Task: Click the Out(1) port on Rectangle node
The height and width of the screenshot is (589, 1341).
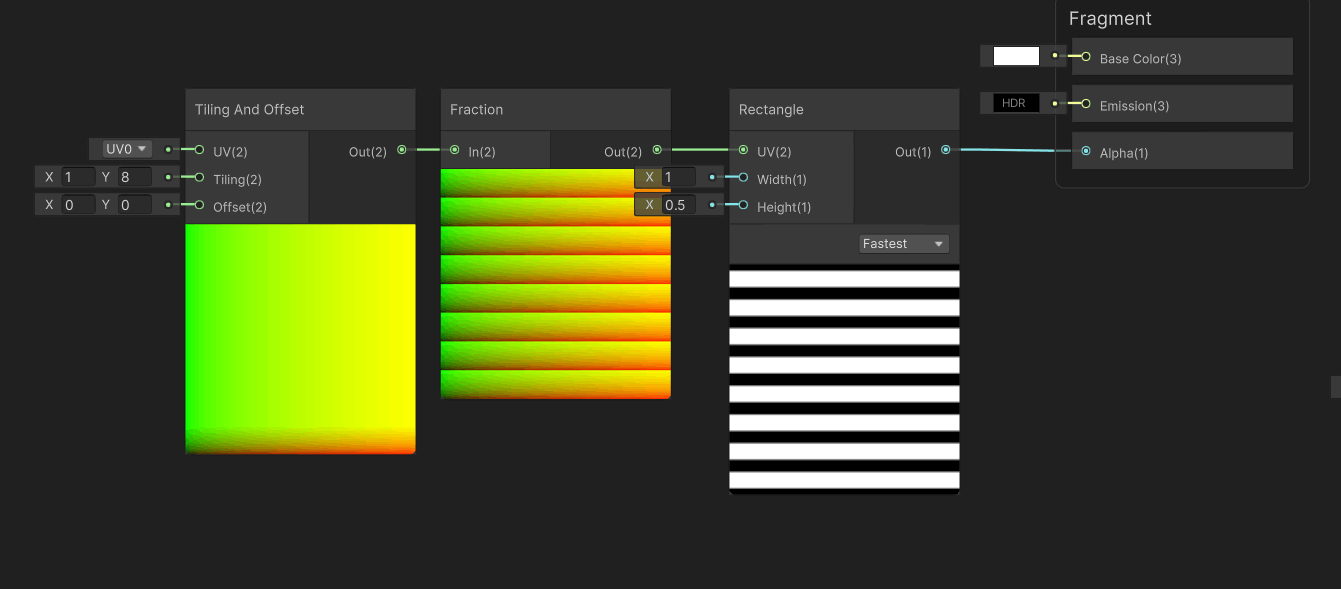Action: [x=946, y=150]
